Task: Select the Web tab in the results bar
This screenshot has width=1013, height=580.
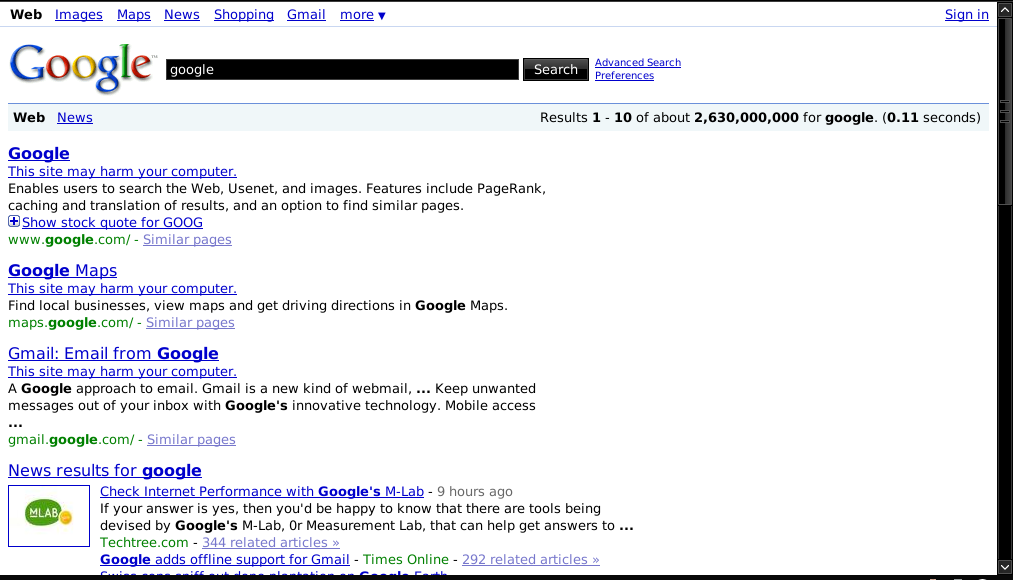Action: (29, 118)
